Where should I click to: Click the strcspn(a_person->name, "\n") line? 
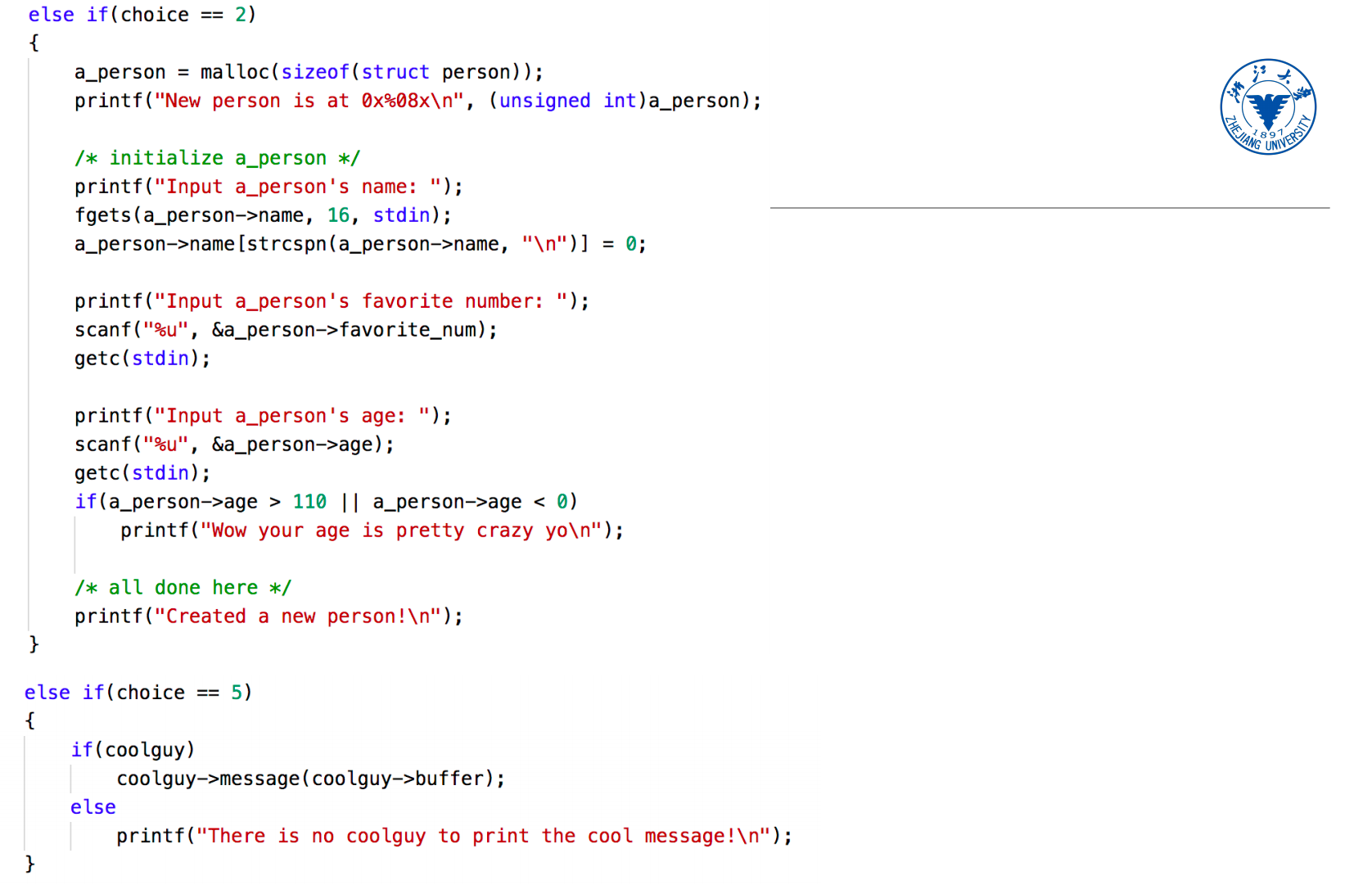360,244
